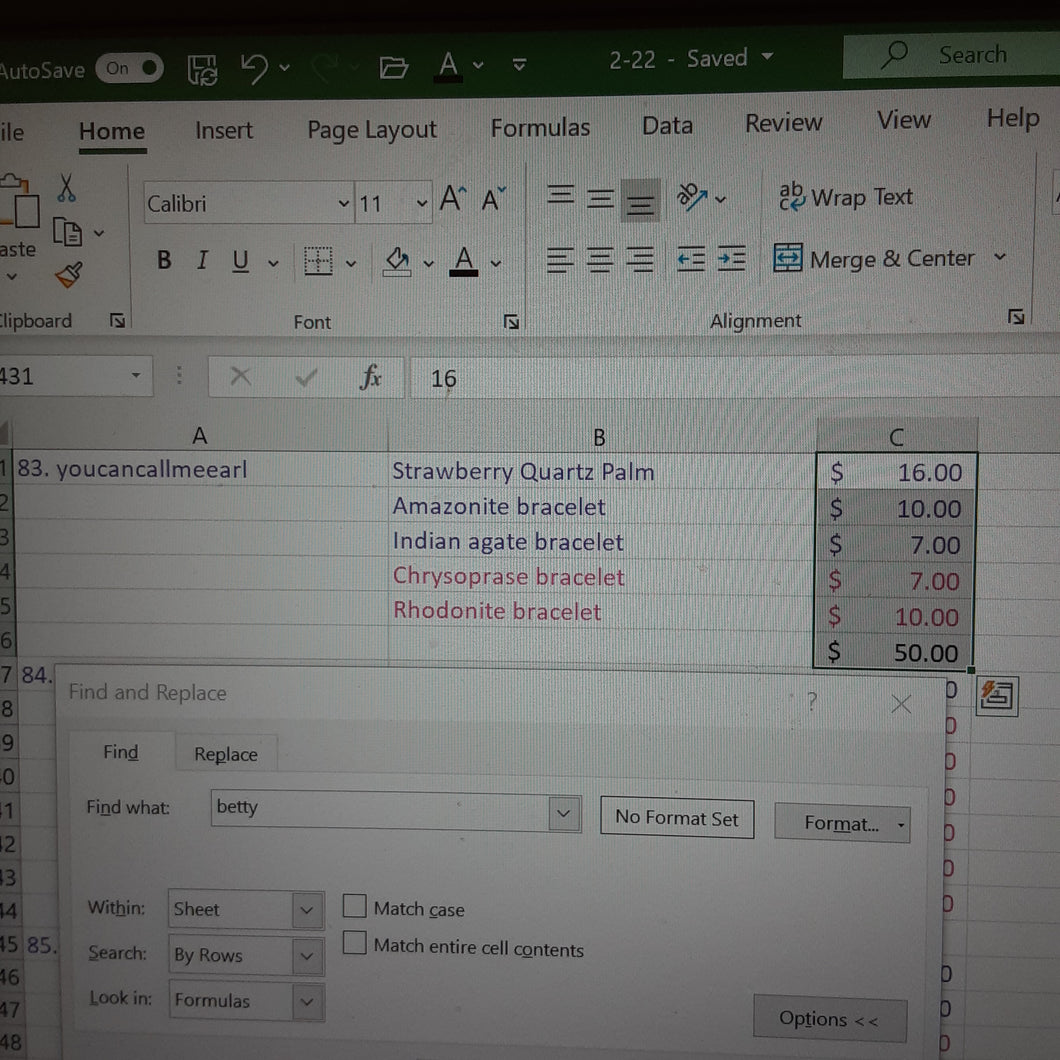Click the Search box in title bar
Viewport: 1060px width, 1060px height.
pyautogui.click(x=951, y=55)
